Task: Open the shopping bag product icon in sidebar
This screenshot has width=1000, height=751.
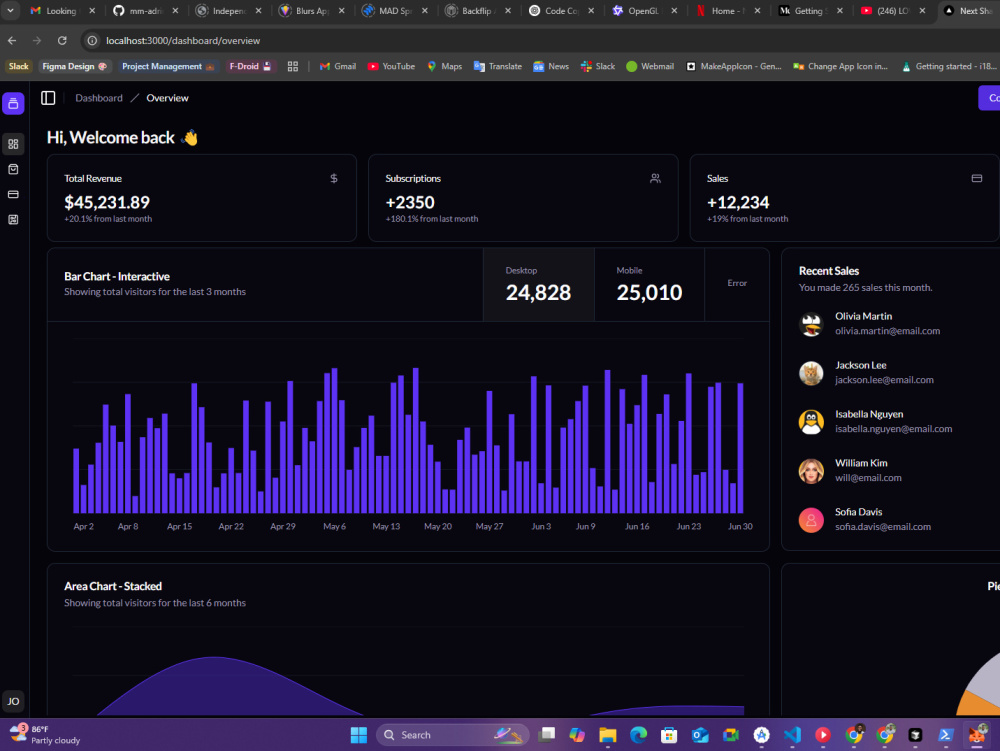Action: pos(13,169)
